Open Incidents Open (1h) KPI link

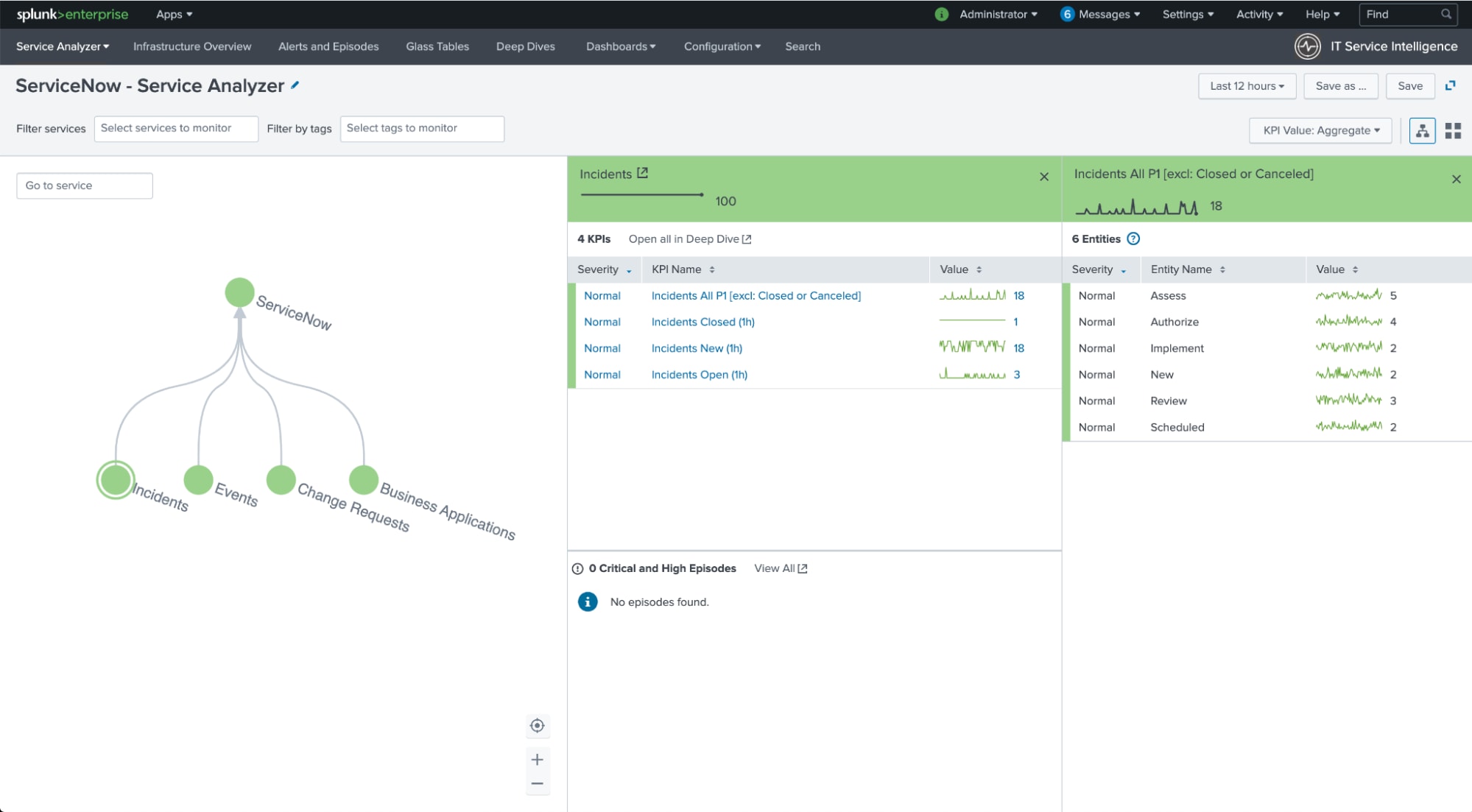click(x=699, y=375)
